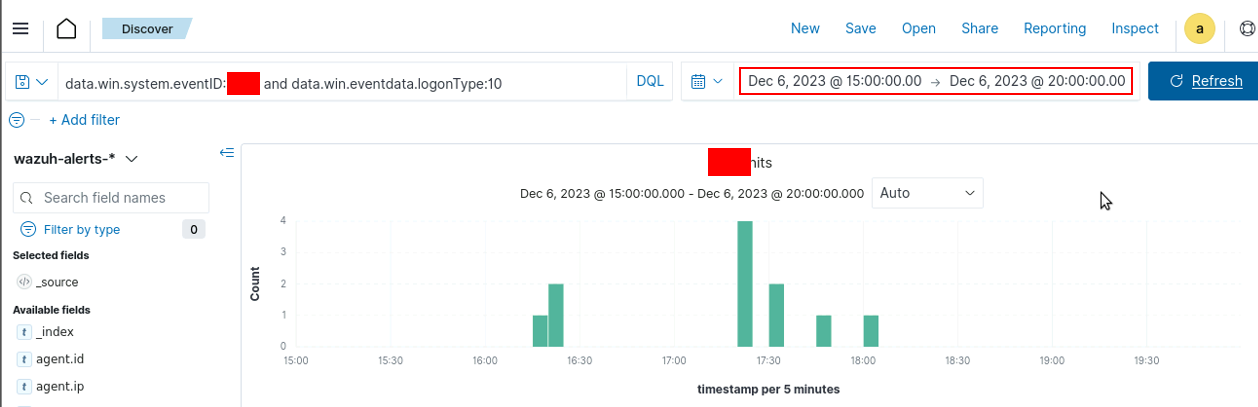
Task: Open calendar quick date picker
Action: (707, 82)
